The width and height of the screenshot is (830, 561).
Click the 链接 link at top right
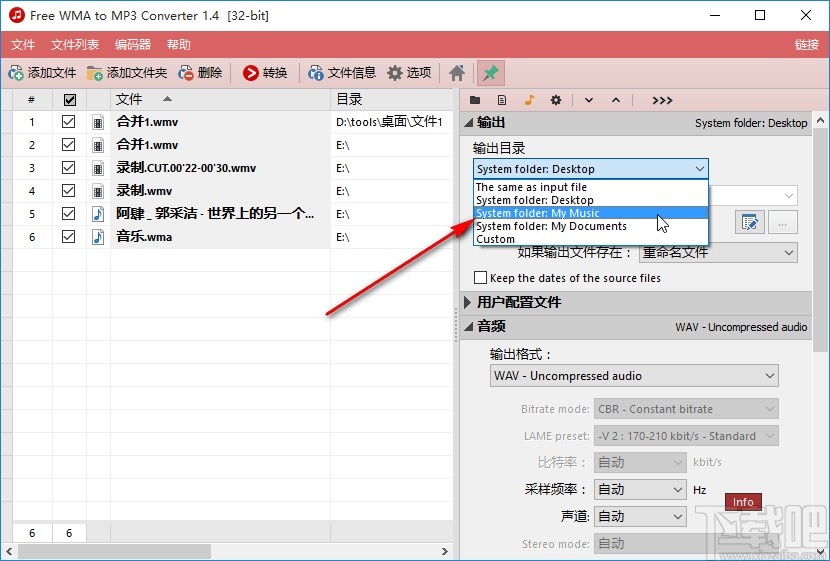807,44
